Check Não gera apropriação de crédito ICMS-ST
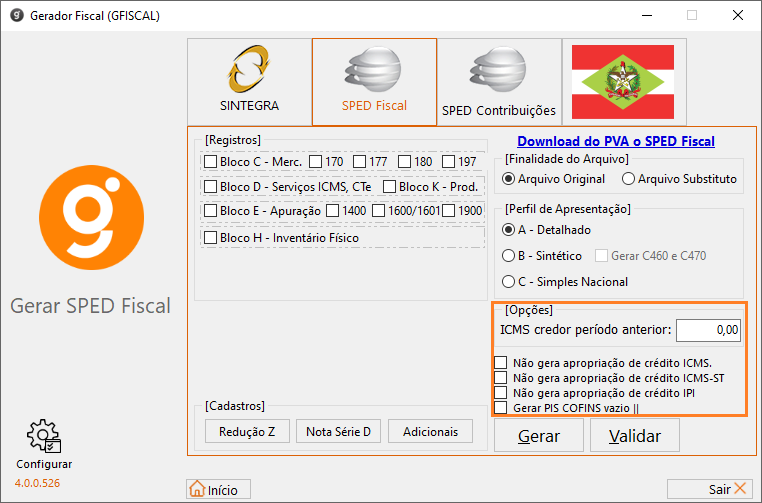The image size is (762, 503). (501, 378)
